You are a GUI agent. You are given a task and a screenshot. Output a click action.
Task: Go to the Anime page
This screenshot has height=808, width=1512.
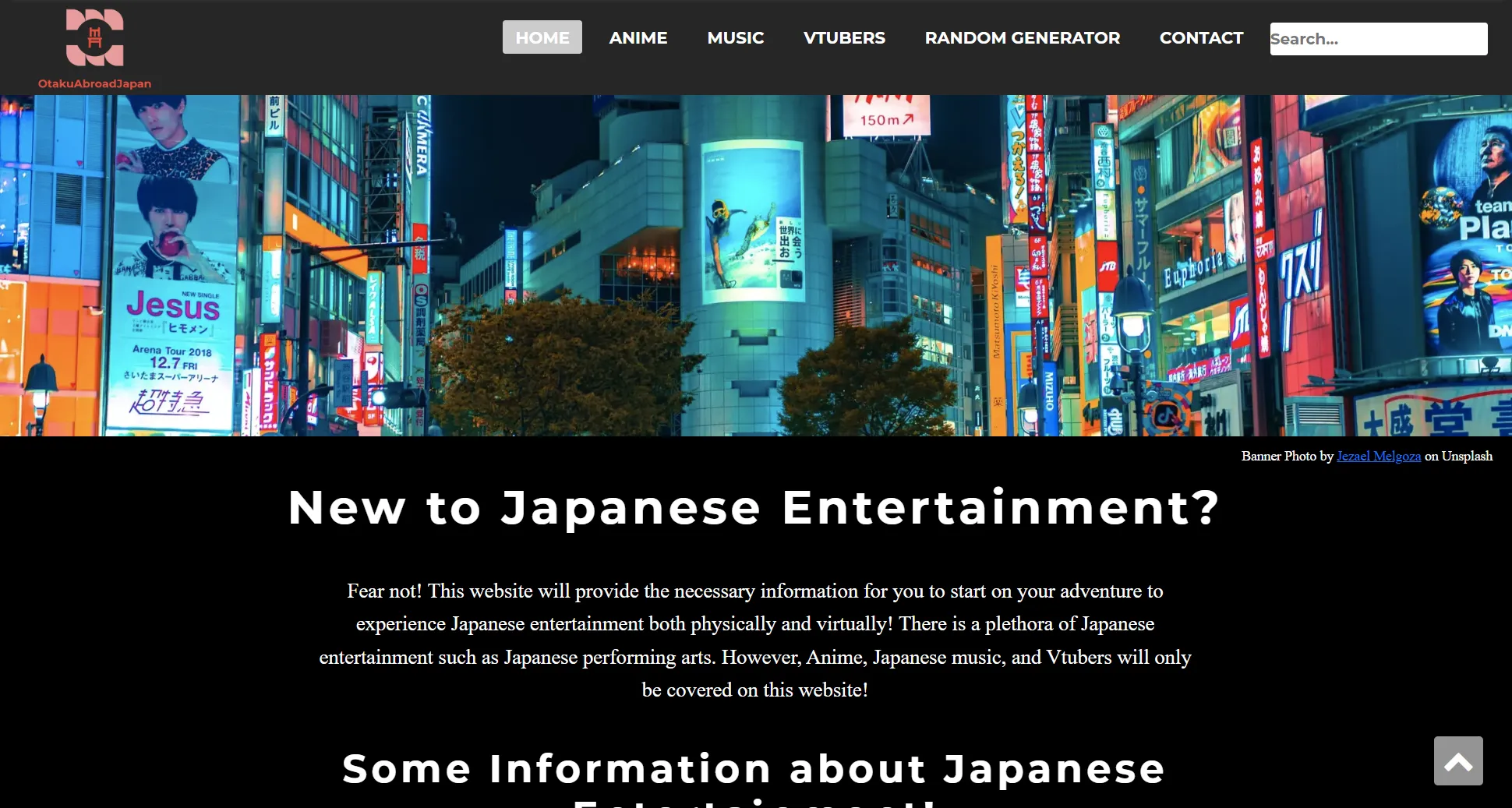pos(638,37)
